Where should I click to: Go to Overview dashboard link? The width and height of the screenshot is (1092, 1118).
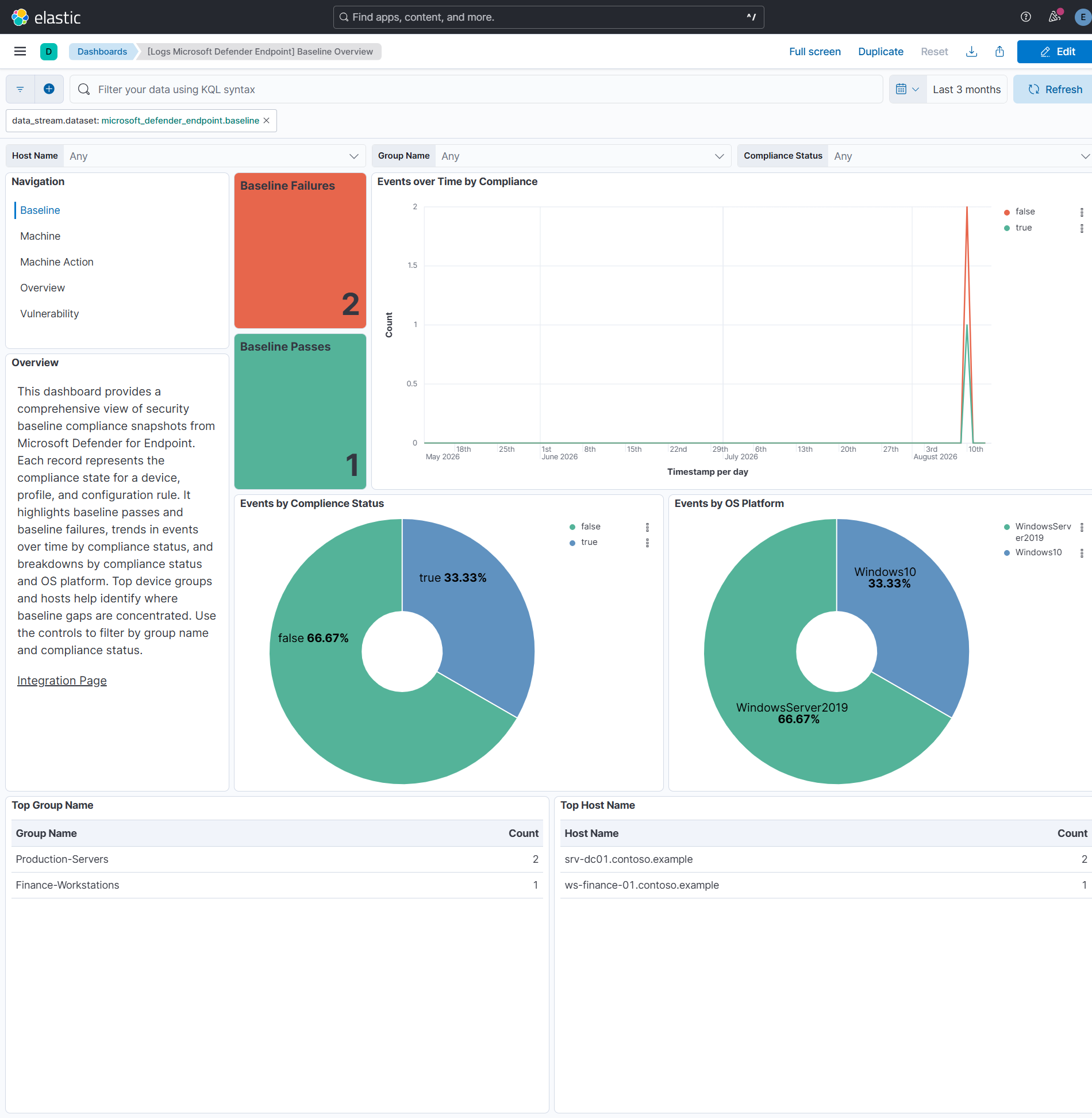coord(43,288)
